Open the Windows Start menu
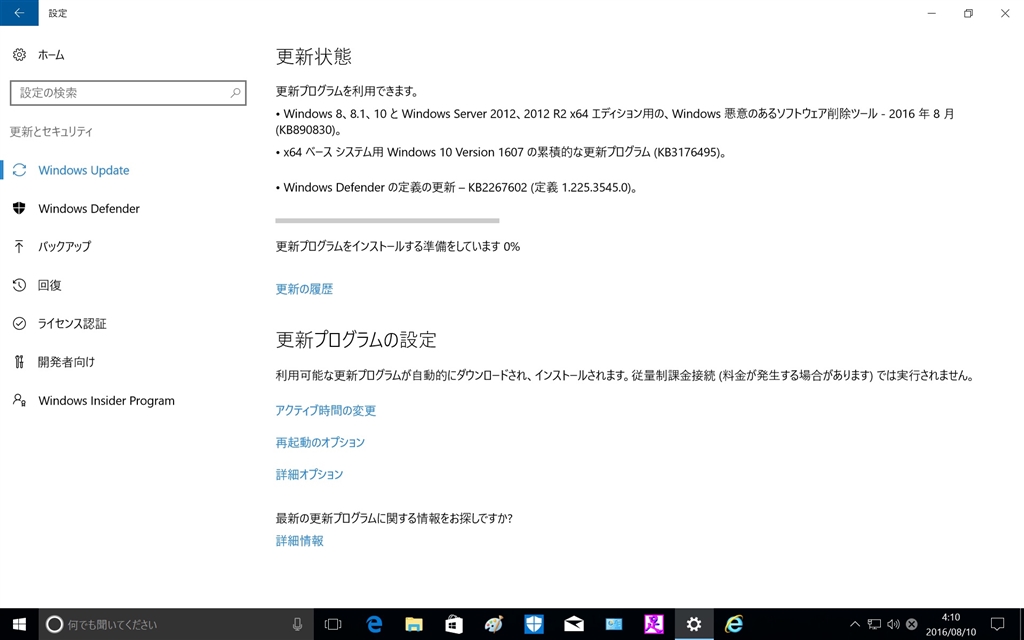1024x640 pixels. point(19,624)
